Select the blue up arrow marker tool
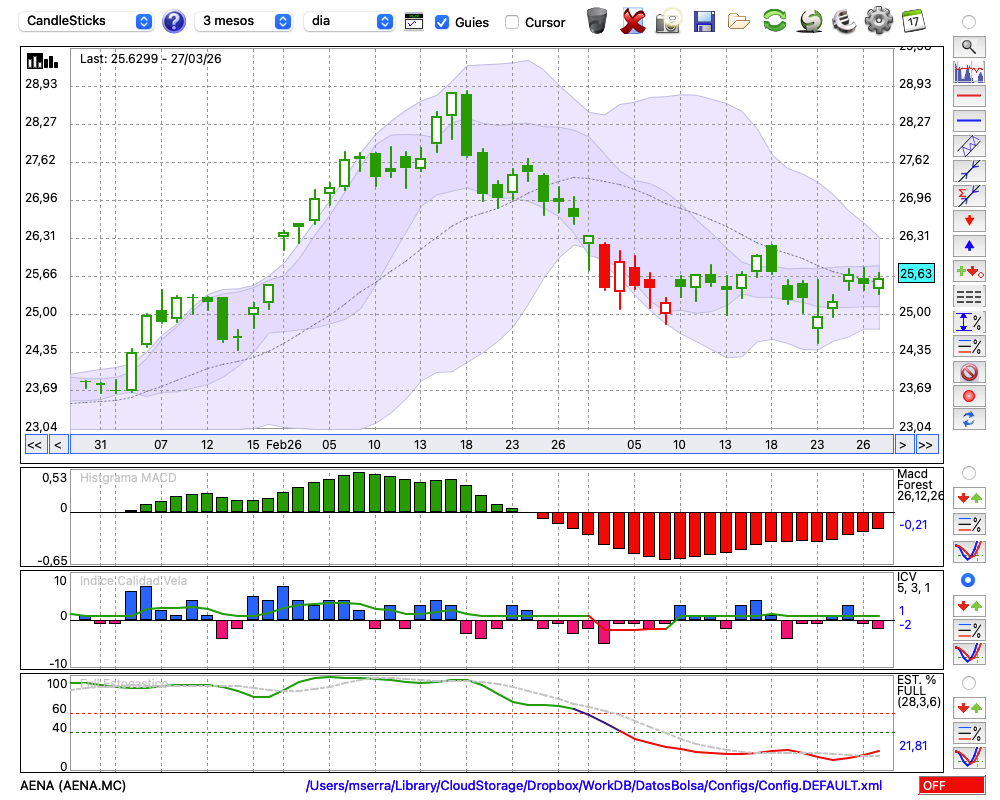1000x800 pixels. point(968,245)
